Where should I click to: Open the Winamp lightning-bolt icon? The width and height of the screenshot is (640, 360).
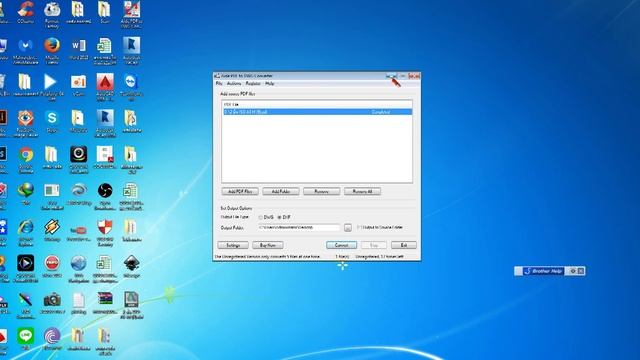point(52,227)
